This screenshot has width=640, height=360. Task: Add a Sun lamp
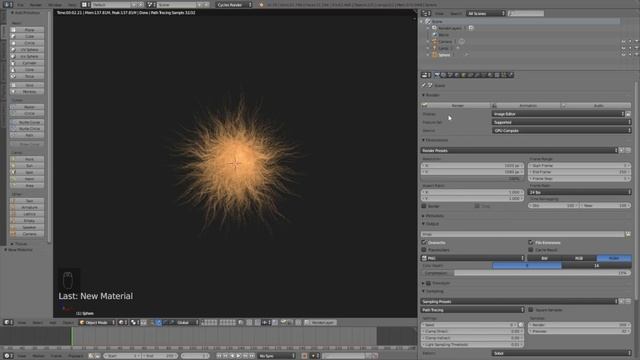[x=27, y=166]
